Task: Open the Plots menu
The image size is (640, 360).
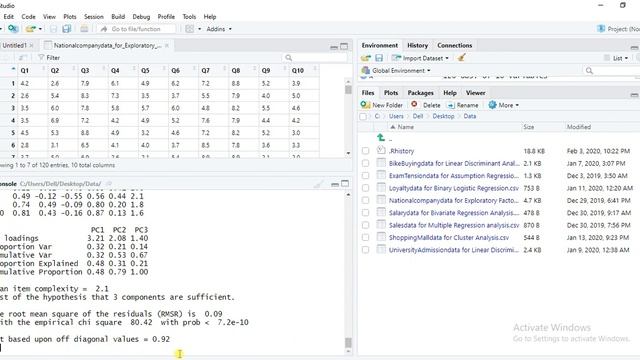Action: [70, 17]
